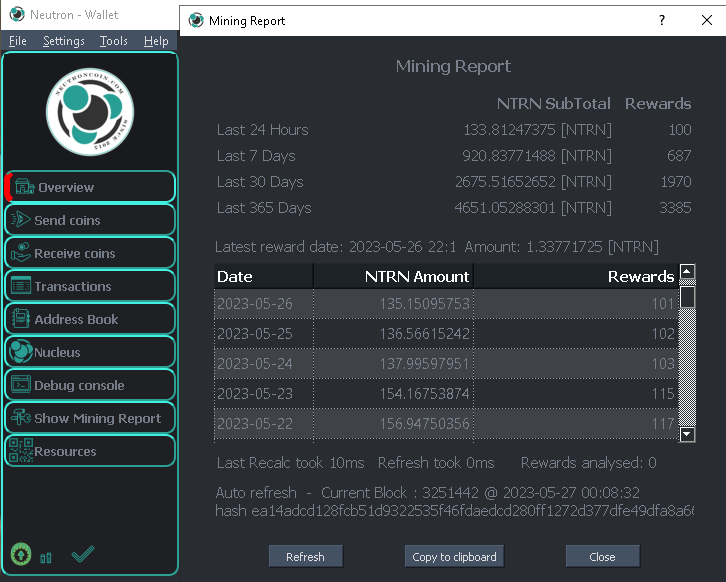Click the table scrollbar down arrow

pyautogui.click(x=688, y=434)
